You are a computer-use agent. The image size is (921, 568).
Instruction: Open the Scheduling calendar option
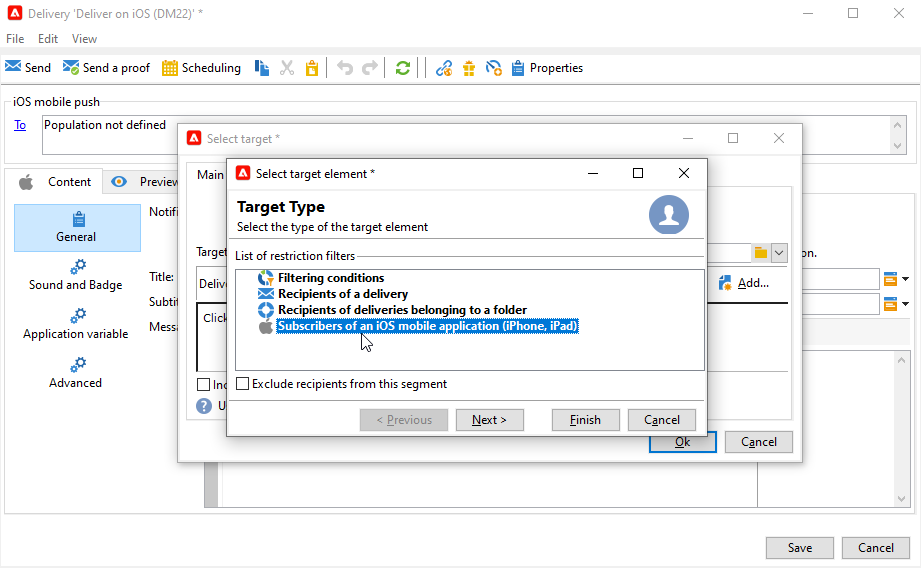point(201,68)
